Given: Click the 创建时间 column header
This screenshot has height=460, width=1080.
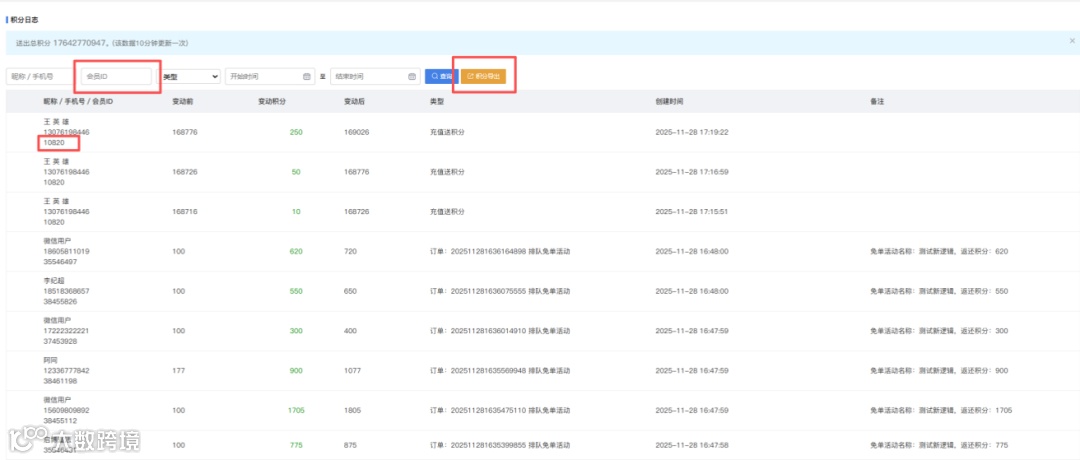Looking at the screenshot, I should (x=669, y=101).
